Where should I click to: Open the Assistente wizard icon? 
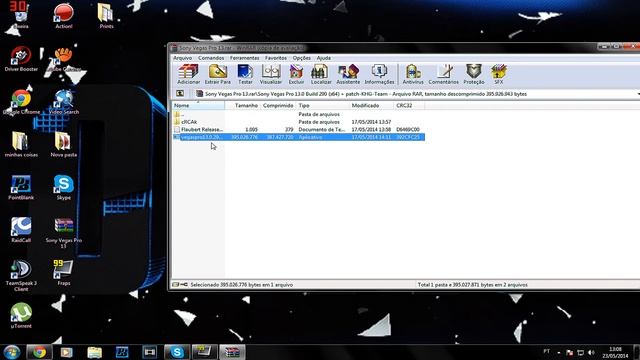click(x=348, y=74)
